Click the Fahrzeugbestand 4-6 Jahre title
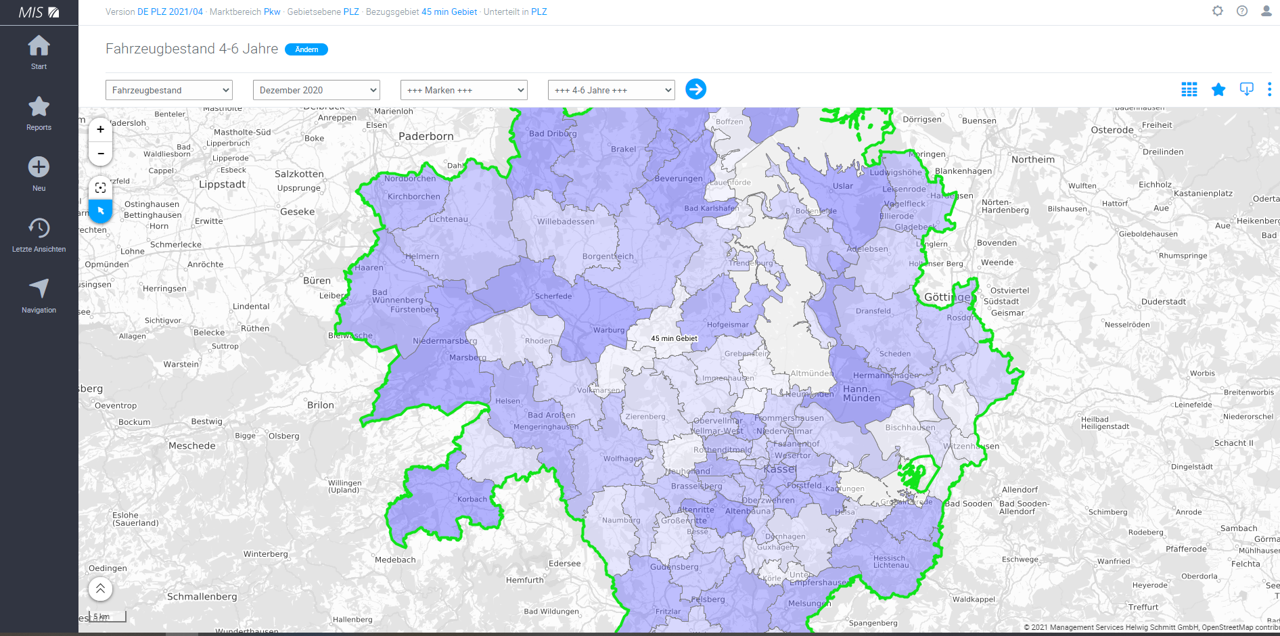The width and height of the screenshot is (1280, 636). [x=192, y=48]
